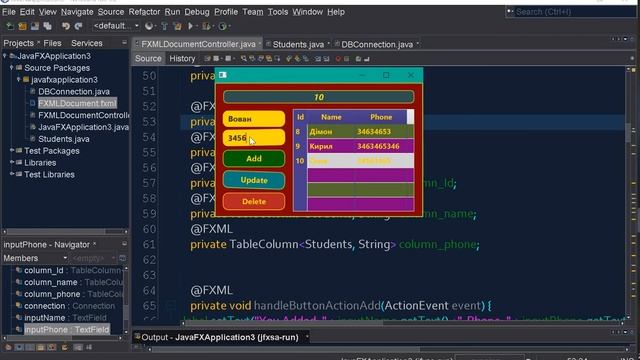Image resolution: width=640 pixels, height=360 pixels.
Task: Select Students.java in project tree
Action: [x=64, y=139]
